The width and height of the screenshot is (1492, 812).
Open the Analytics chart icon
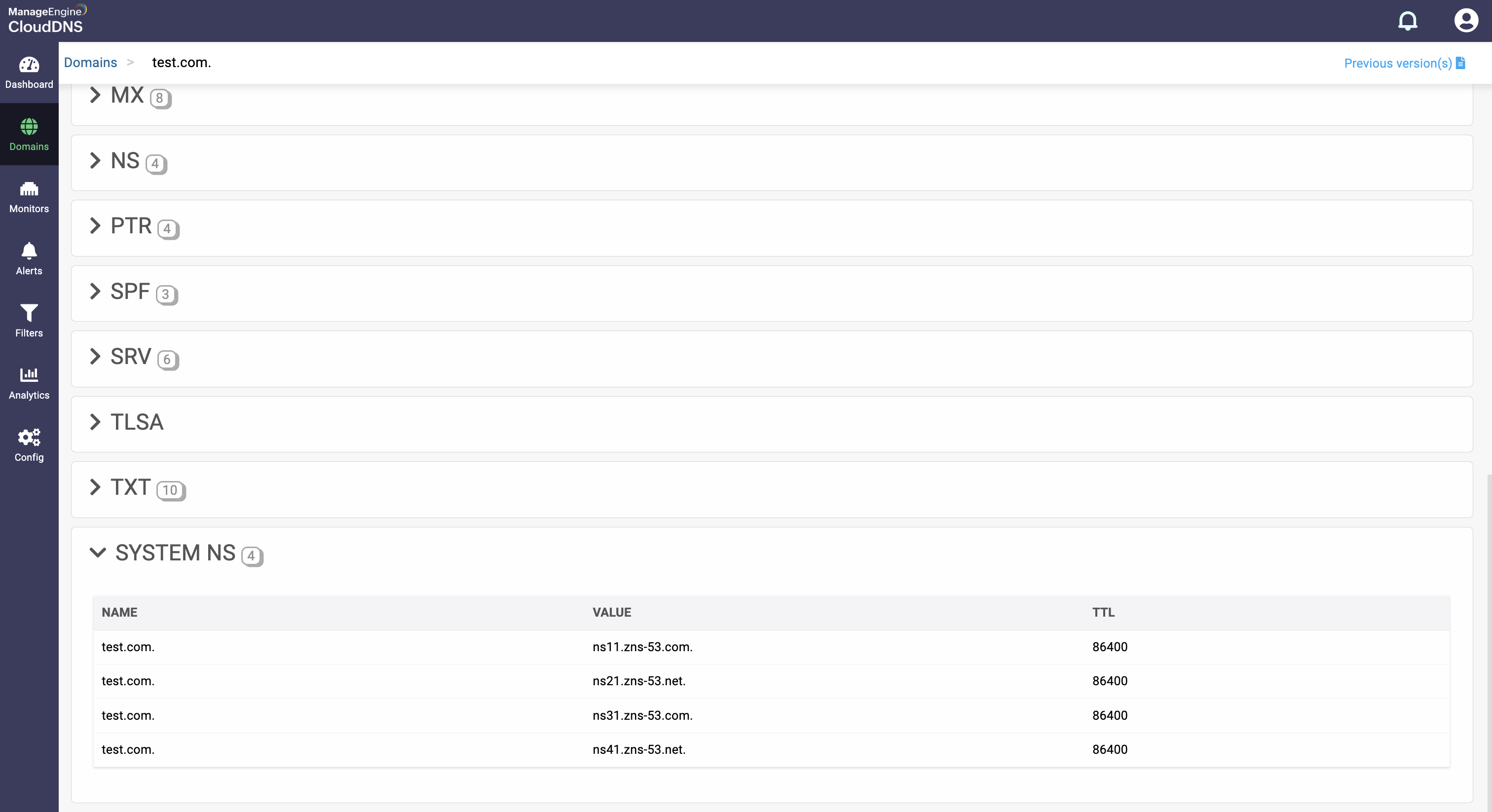29,375
